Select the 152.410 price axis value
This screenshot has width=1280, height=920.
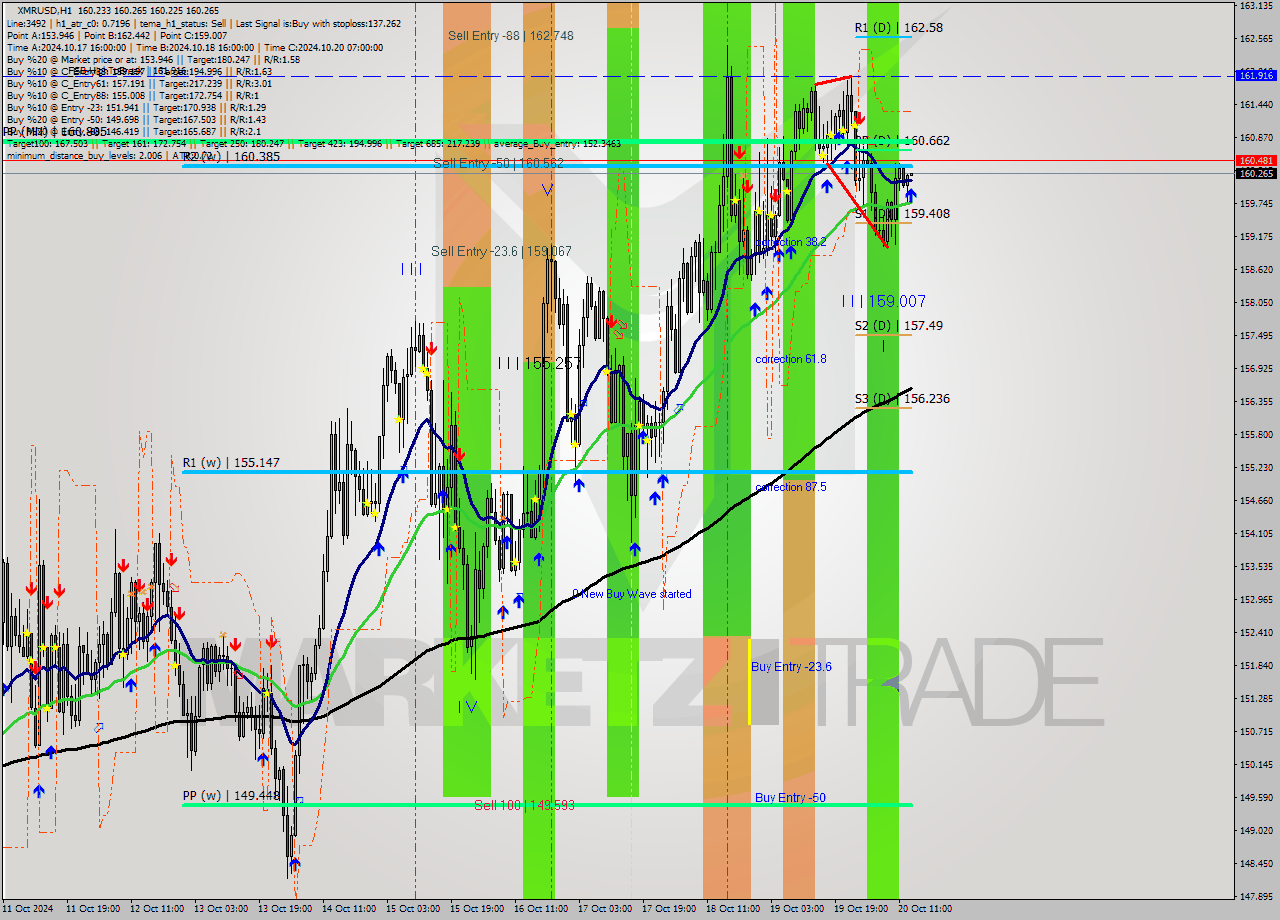point(1256,633)
